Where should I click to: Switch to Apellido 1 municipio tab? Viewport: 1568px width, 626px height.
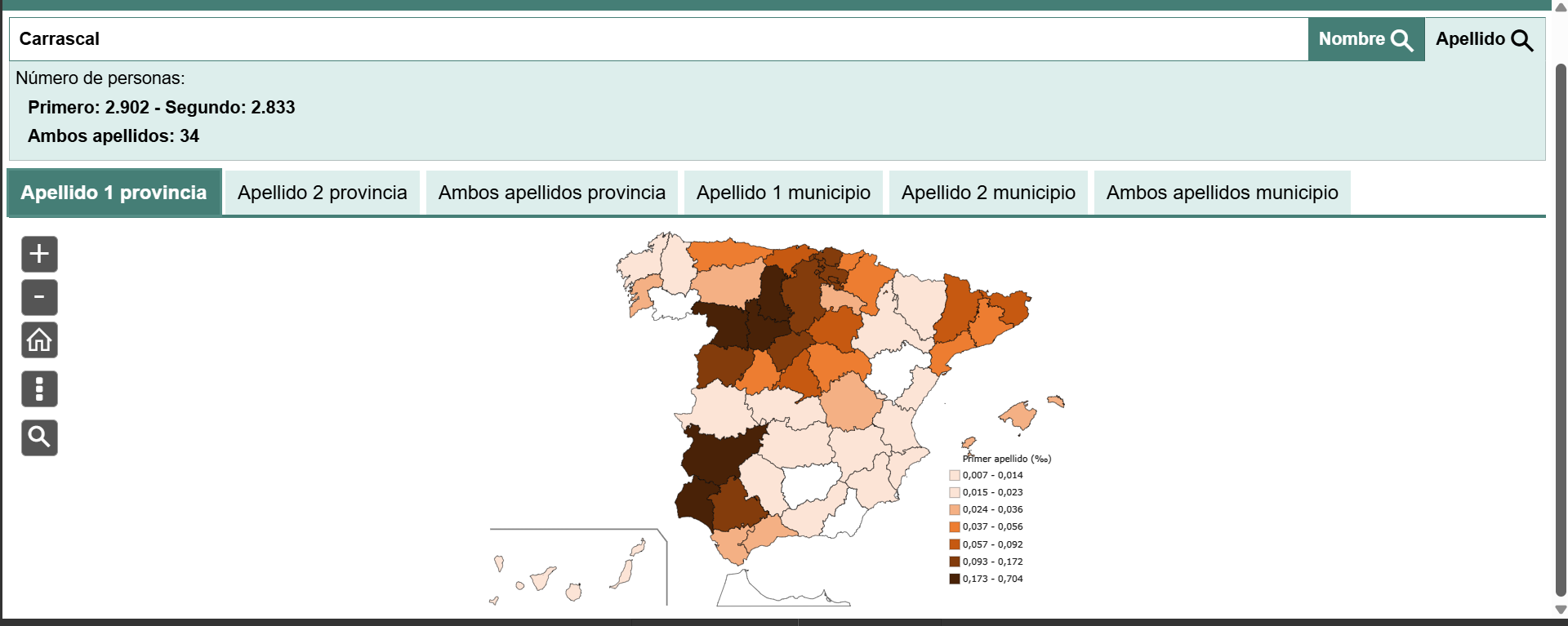[x=783, y=193]
